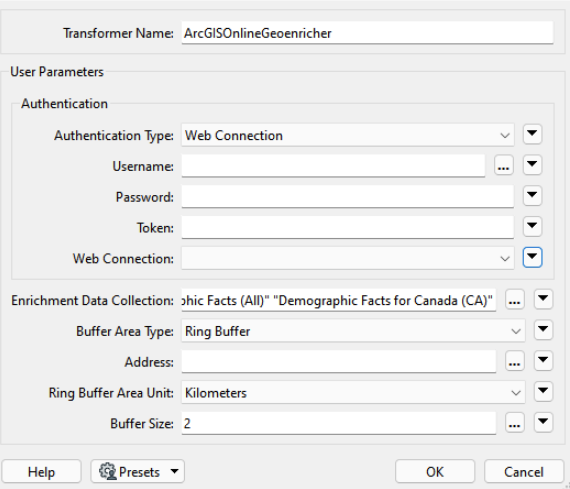Click the Address text field

338,362
